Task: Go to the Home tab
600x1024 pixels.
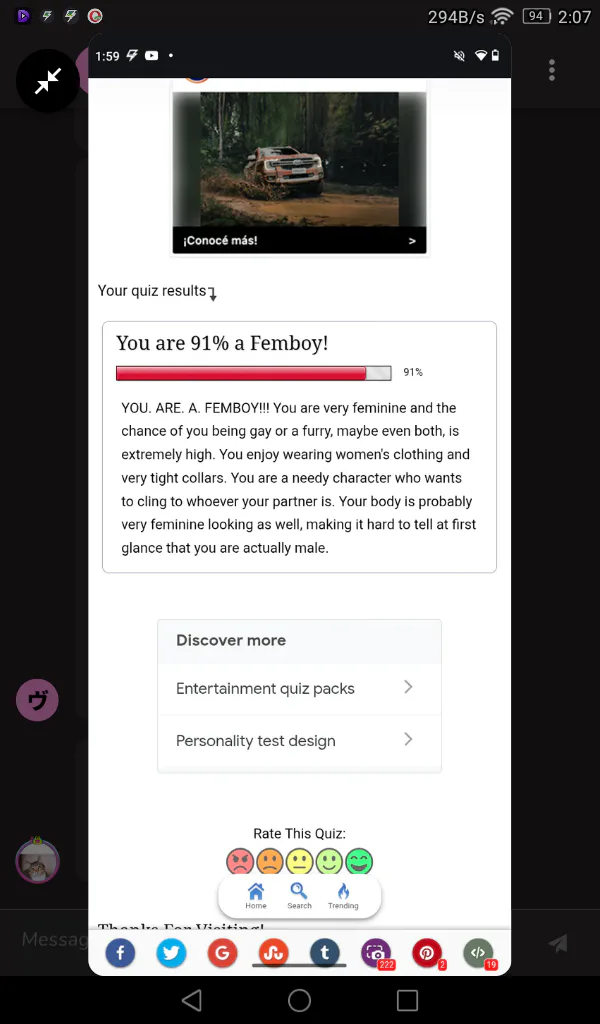Action: 256,895
